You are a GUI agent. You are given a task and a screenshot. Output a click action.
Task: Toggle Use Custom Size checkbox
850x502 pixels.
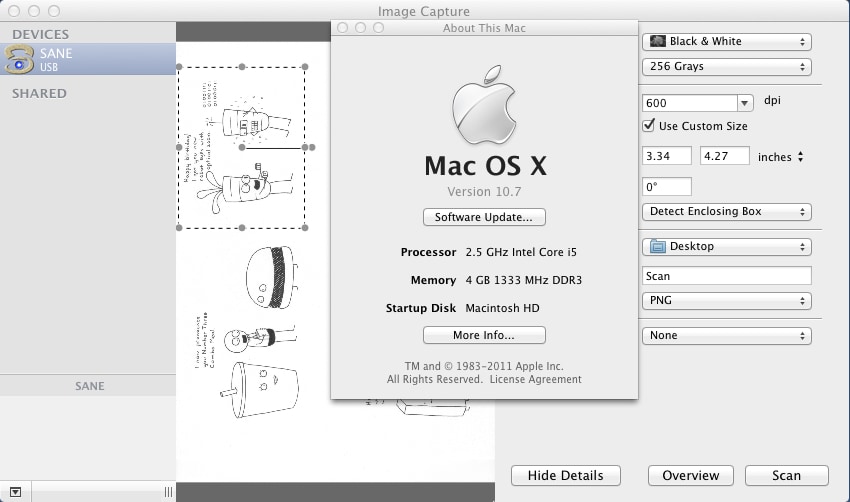tap(648, 126)
